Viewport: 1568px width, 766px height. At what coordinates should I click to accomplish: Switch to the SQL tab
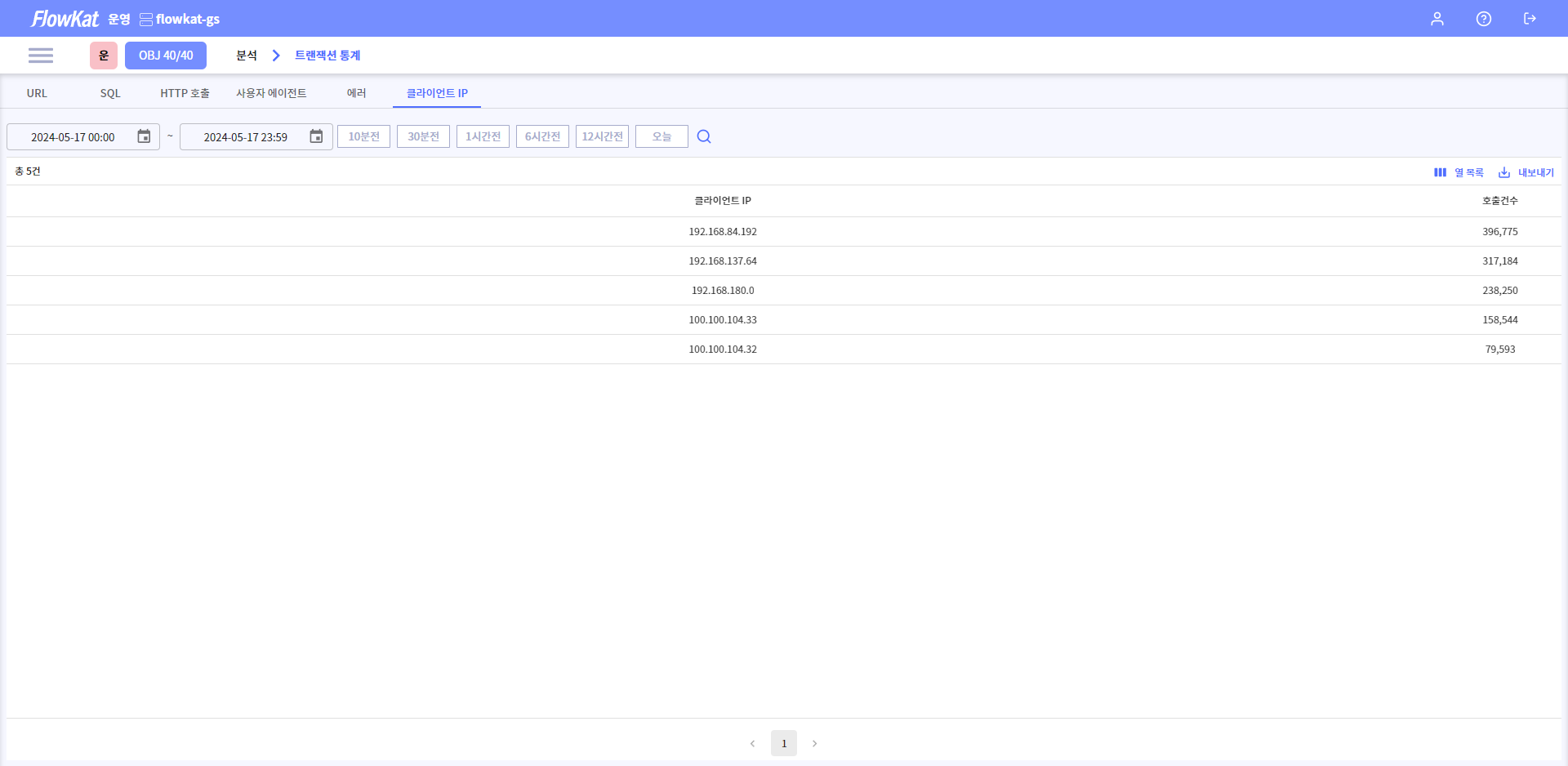110,93
